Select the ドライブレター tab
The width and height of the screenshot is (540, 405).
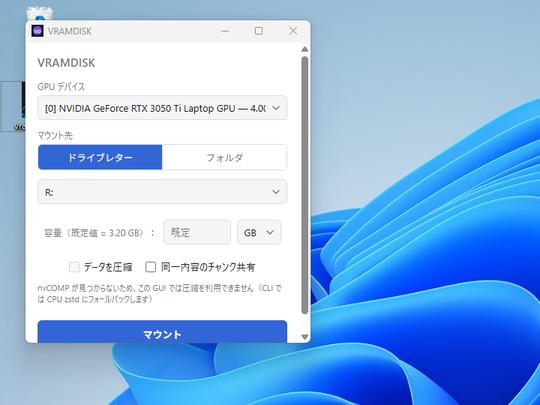[100, 157]
